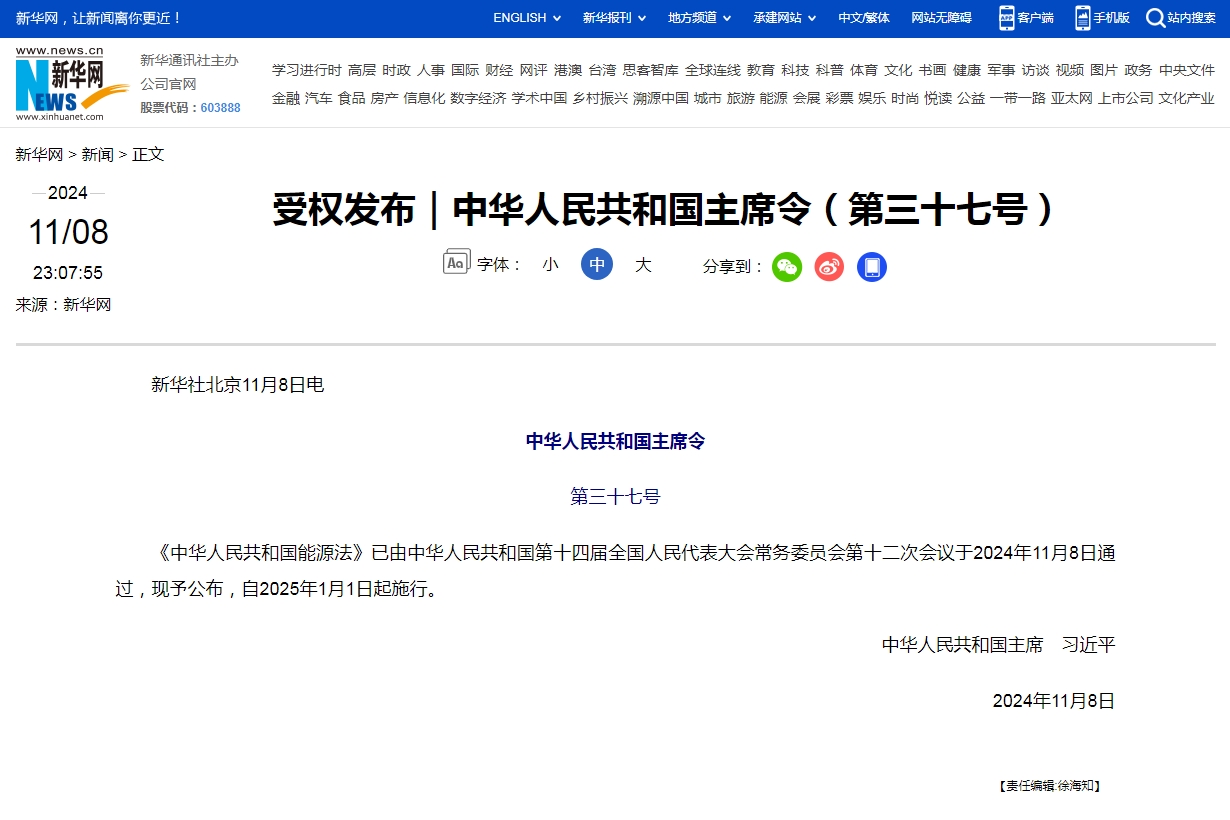Open 网站无障碍 accessibility mode
This screenshot has height=820, width=1230.
coord(941,18)
